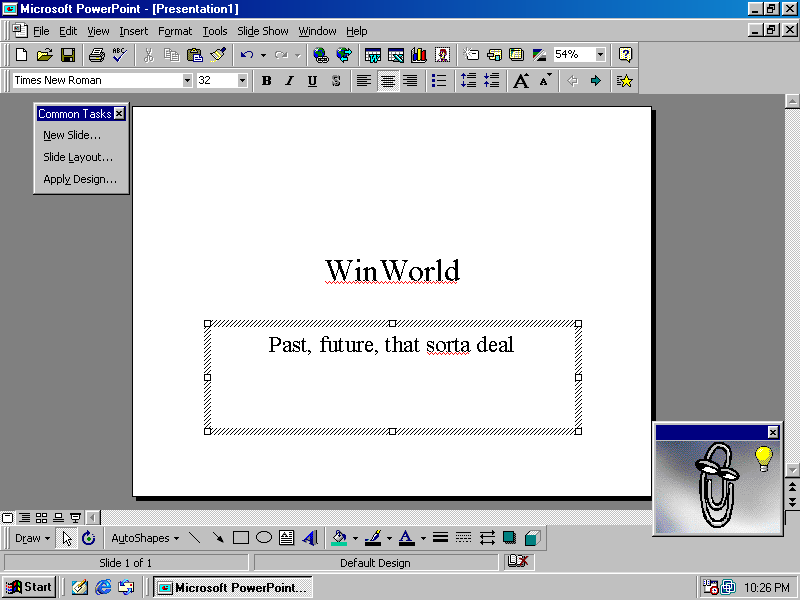Center-align the text

pyautogui.click(x=388, y=81)
